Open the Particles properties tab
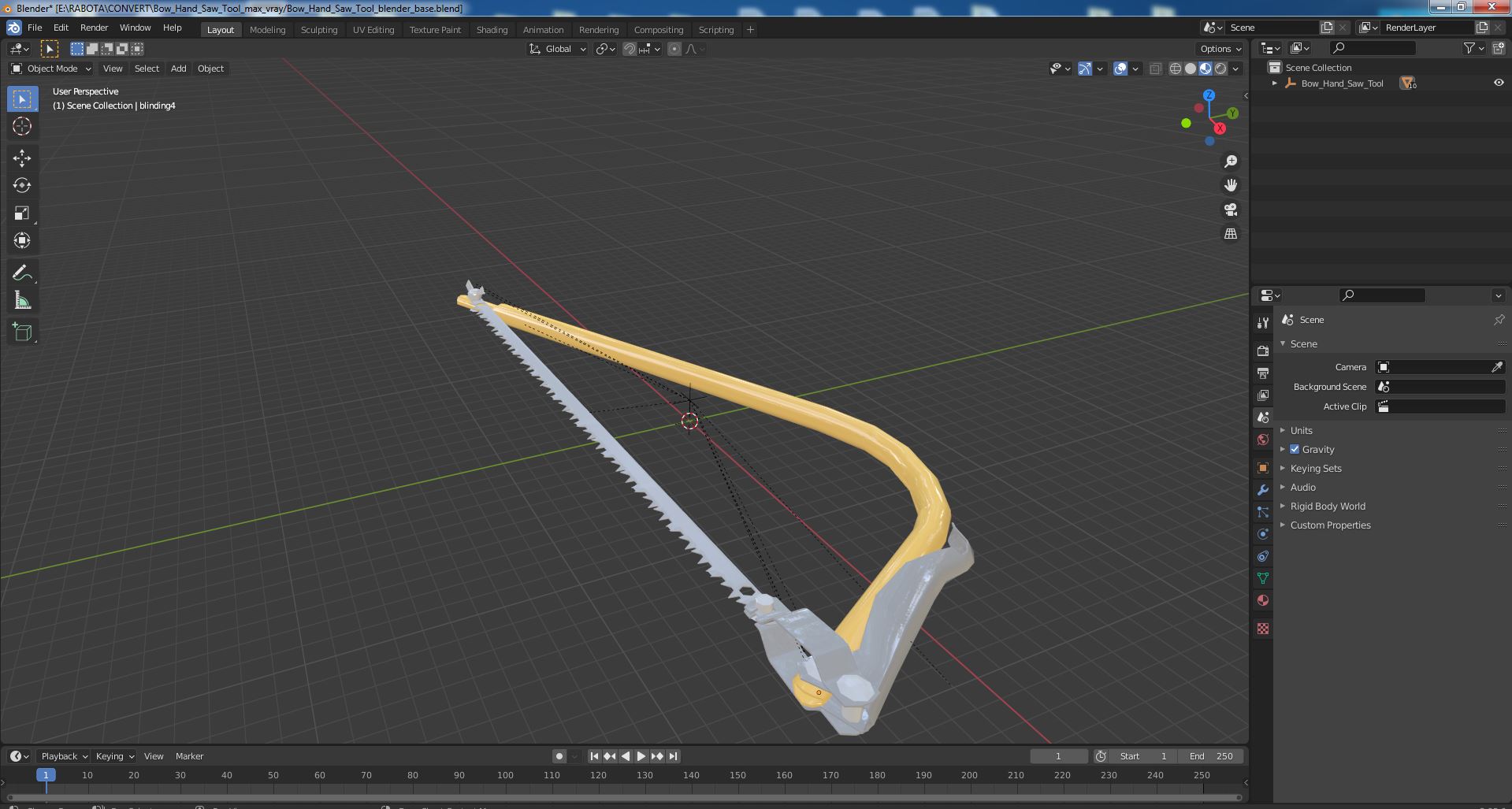 (x=1263, y=512)
